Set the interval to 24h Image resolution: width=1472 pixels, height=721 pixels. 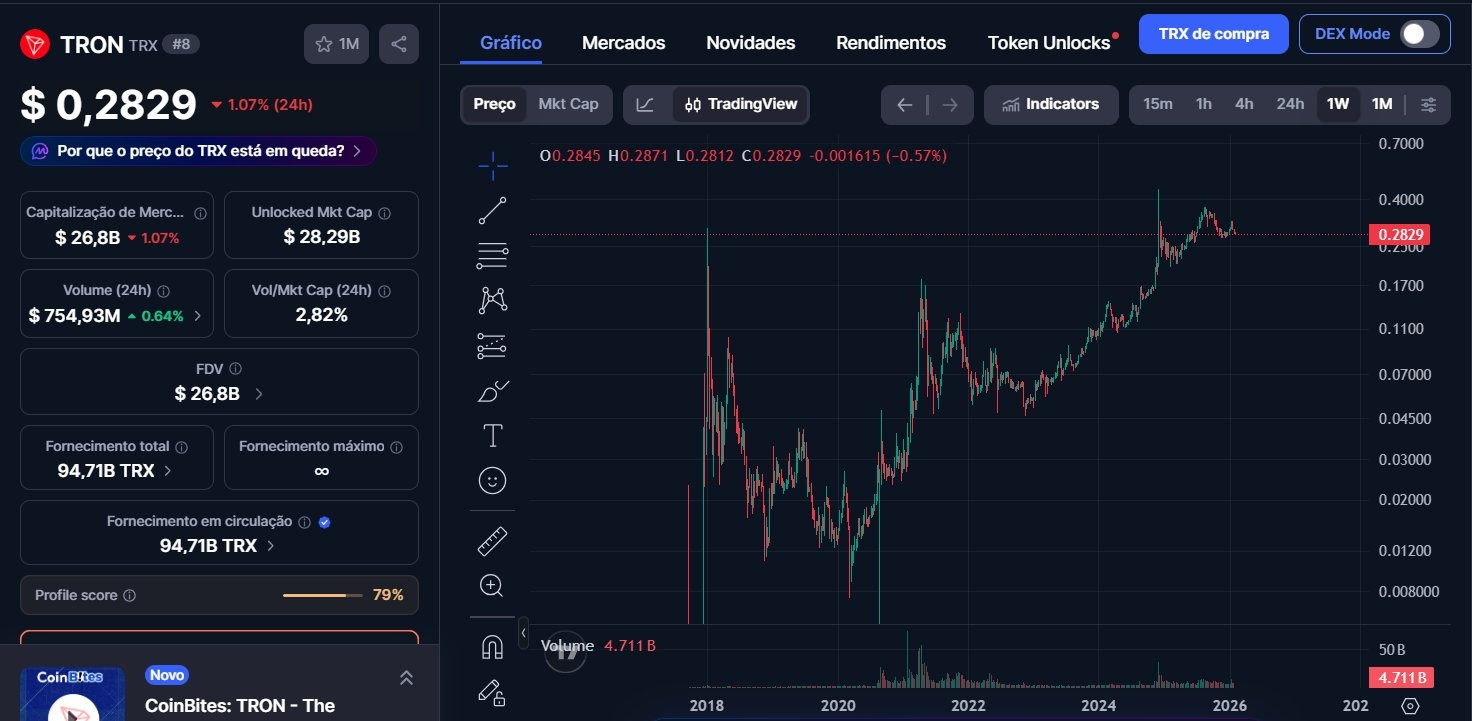point(1290,104)
